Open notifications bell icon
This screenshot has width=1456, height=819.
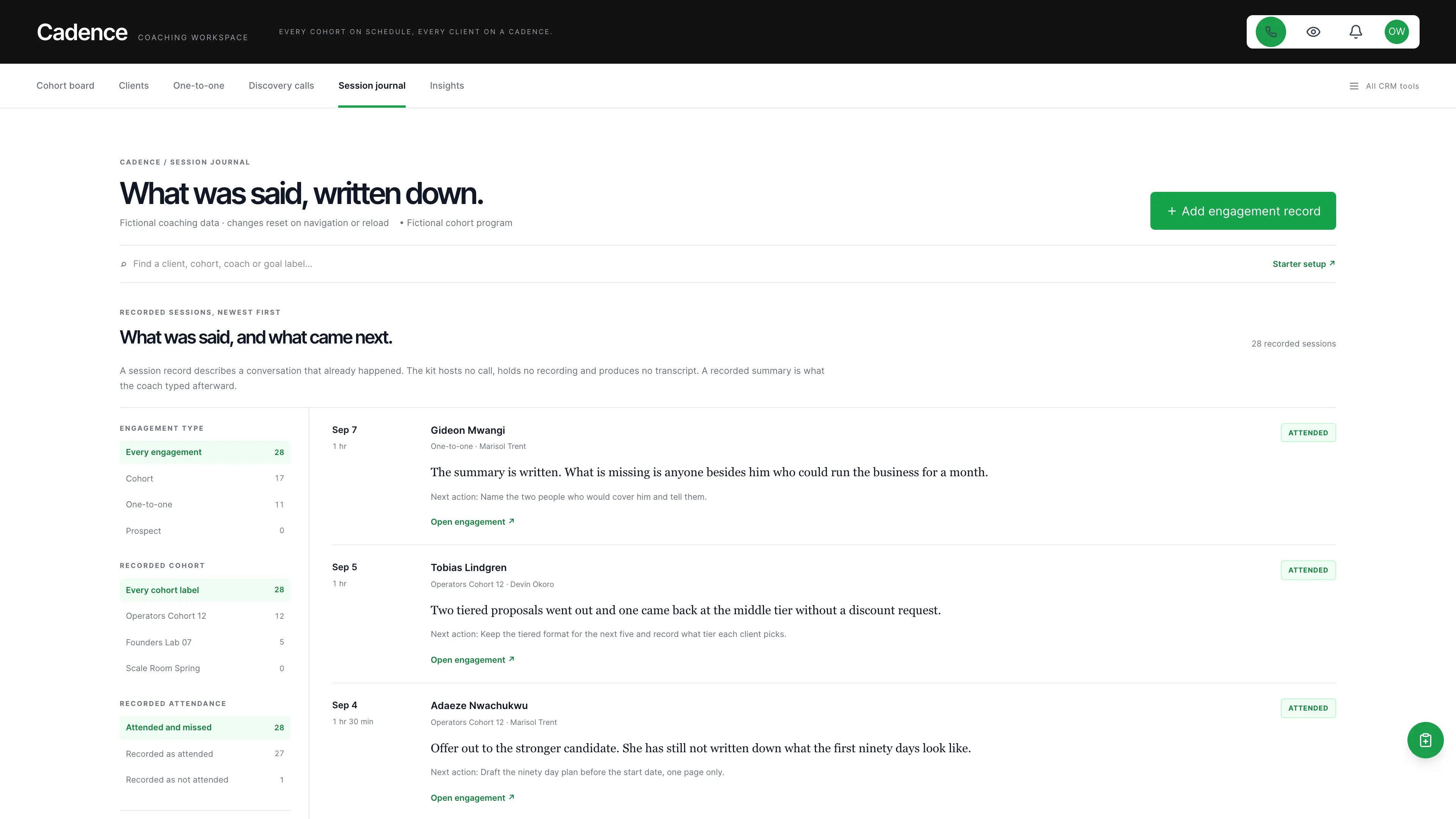(x=1356, y=31)
